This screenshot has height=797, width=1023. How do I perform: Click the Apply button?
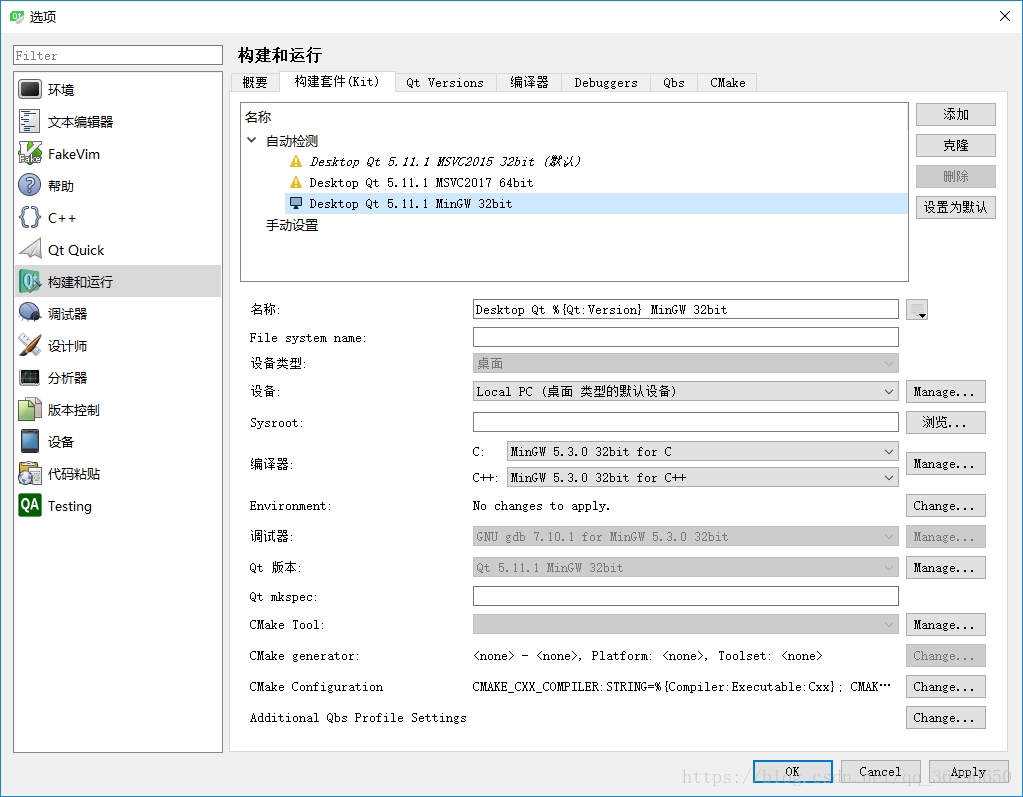(x=968, y=772)
